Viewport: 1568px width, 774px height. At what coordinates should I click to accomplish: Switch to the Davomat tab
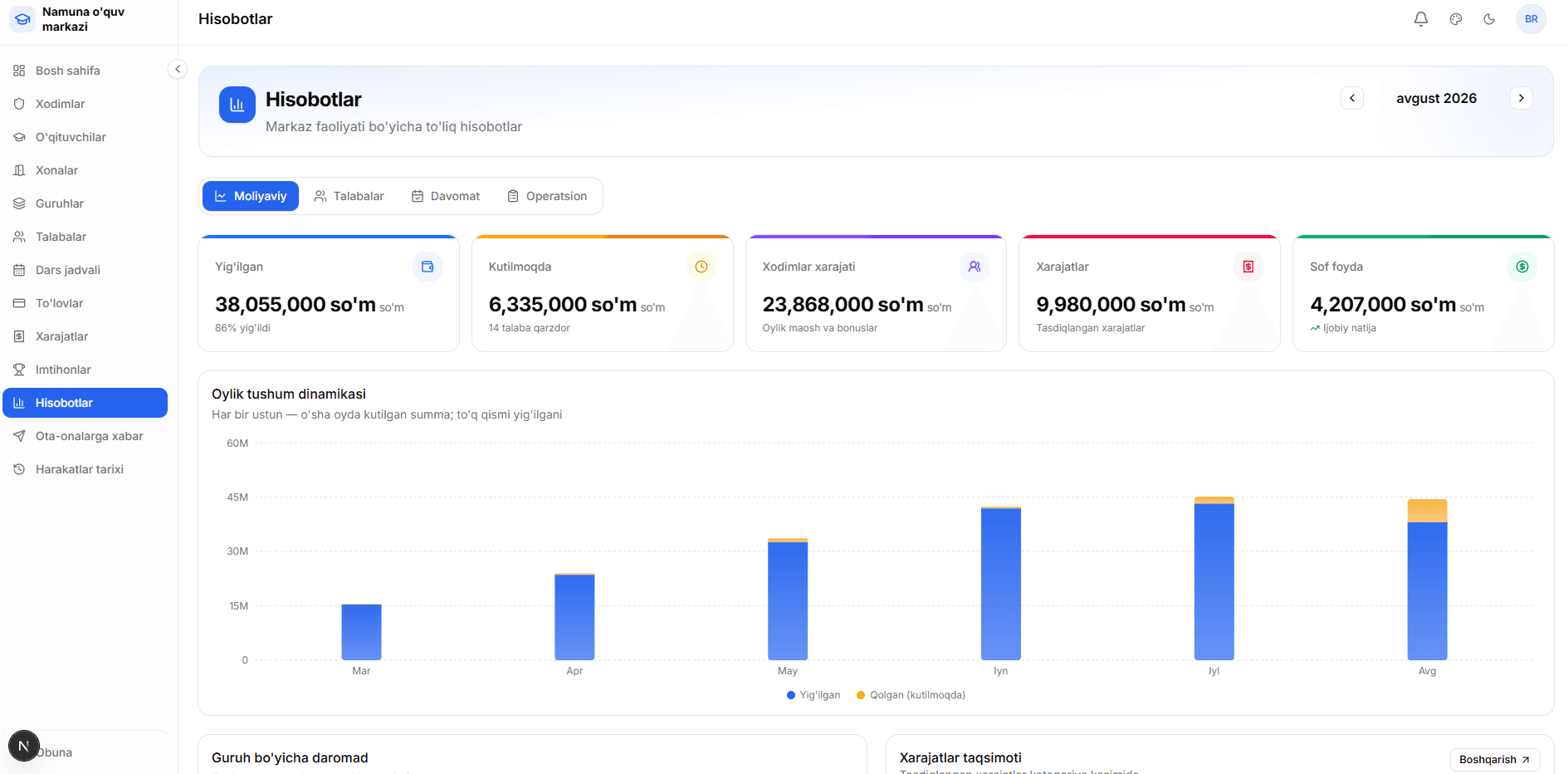point(446,196)
